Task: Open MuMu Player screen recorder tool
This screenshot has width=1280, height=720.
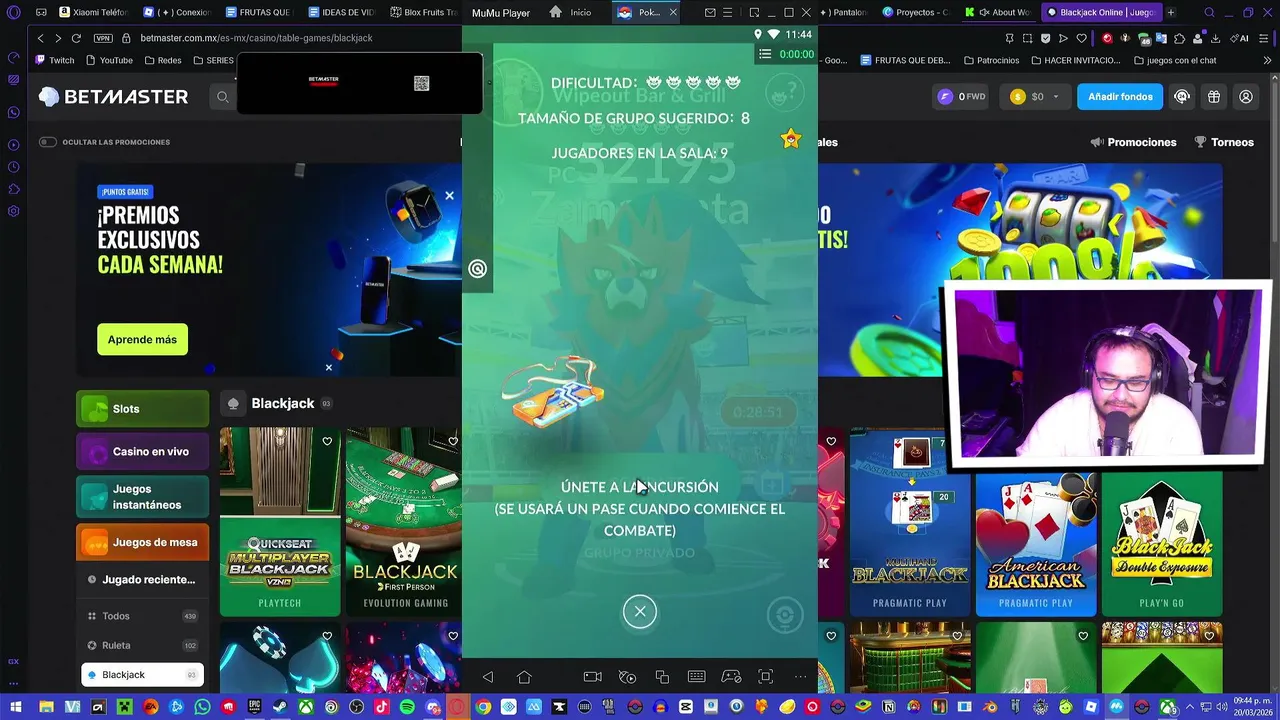Action: [x=592, y=677]
